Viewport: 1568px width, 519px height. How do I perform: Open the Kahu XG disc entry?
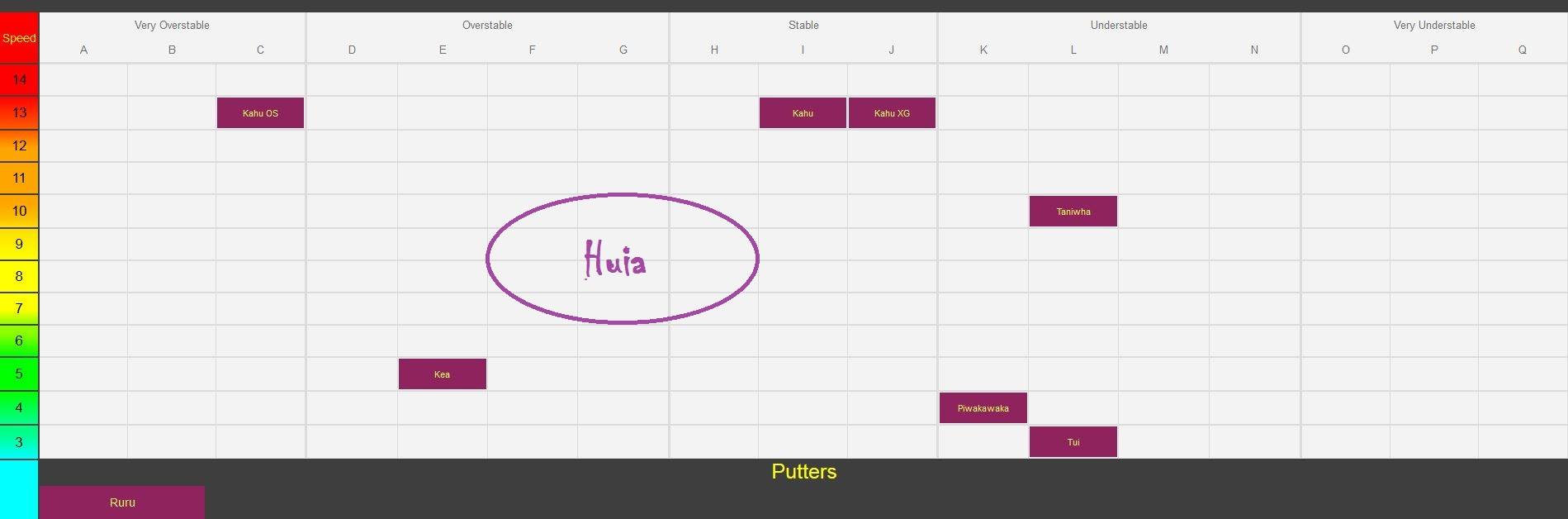892,113
